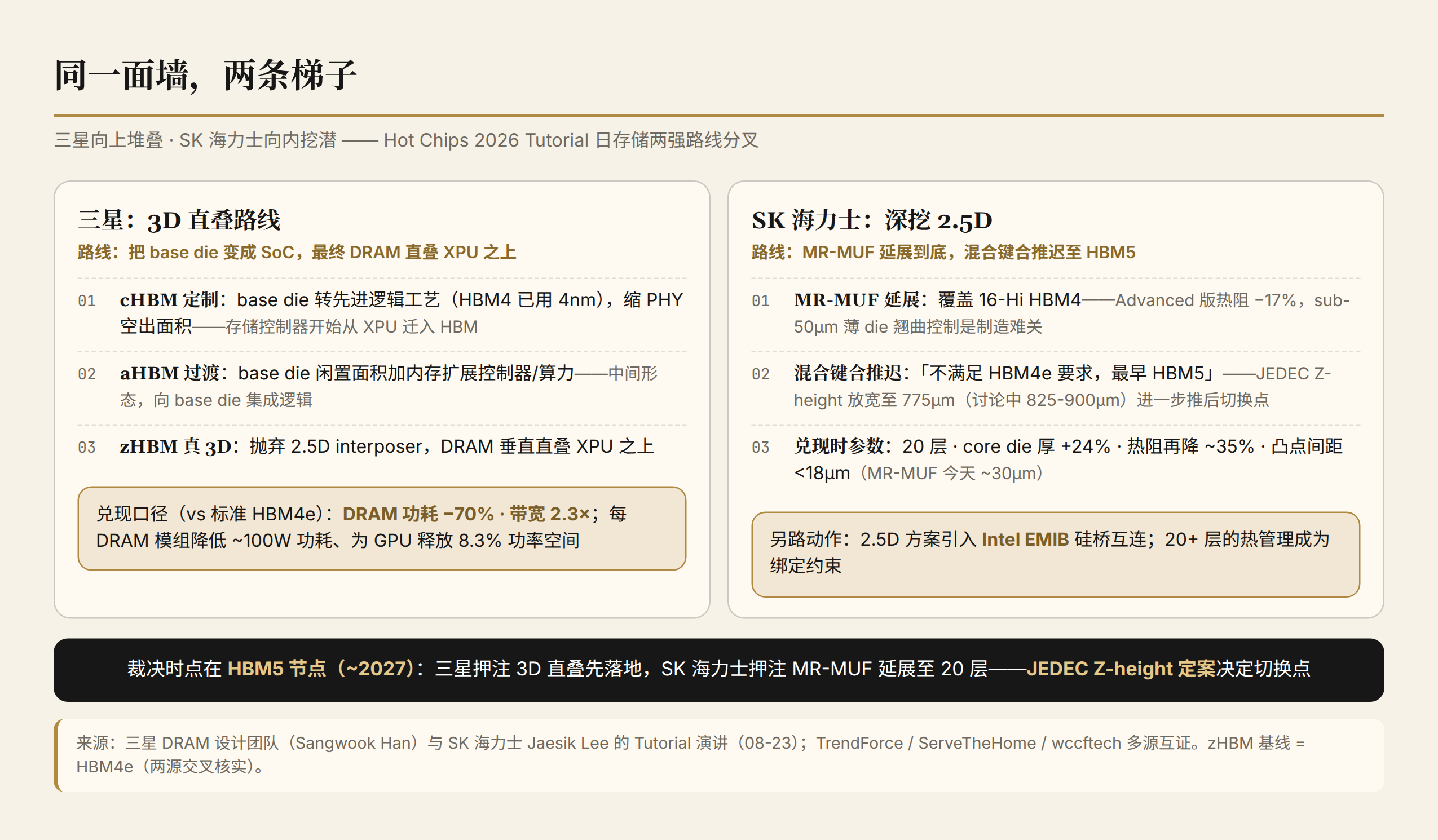Screen dimensions: 1438x840
Task: Select the subtitle mentioning Hot Chips 2026 Tutorial
Action: point(405,140)
